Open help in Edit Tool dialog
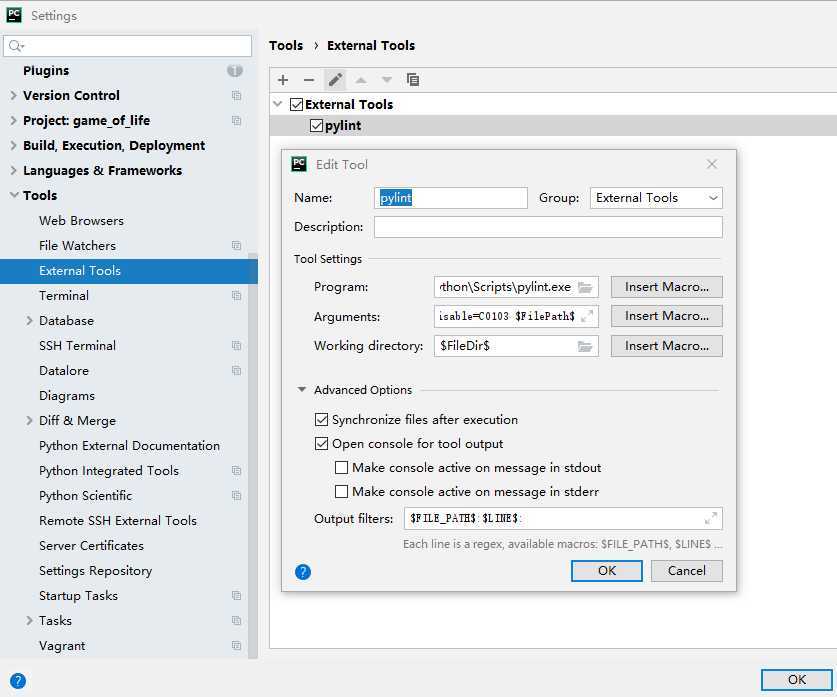Viewport: 837px width, 697px height. 303,572
